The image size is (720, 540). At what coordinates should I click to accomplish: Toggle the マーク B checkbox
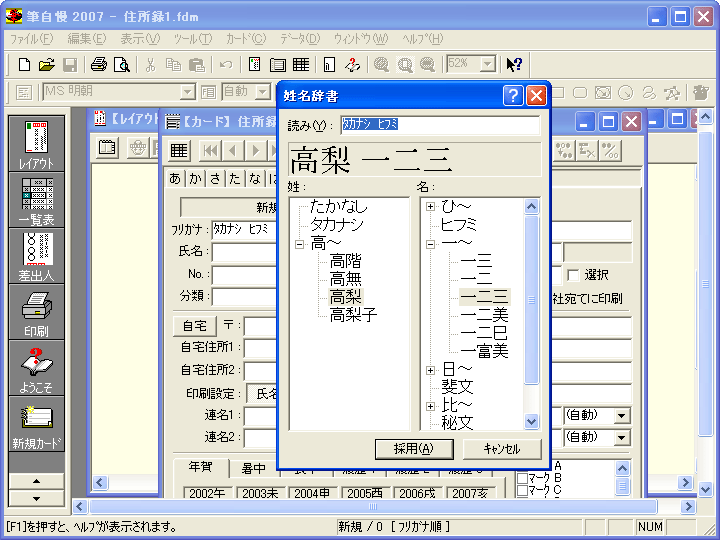(x=522, y=478)
